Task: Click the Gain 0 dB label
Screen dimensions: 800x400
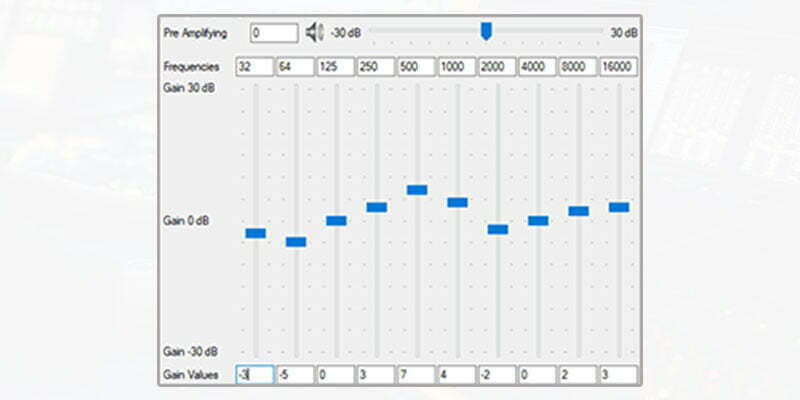Action: pyautogui.click(x=186, y=221)
